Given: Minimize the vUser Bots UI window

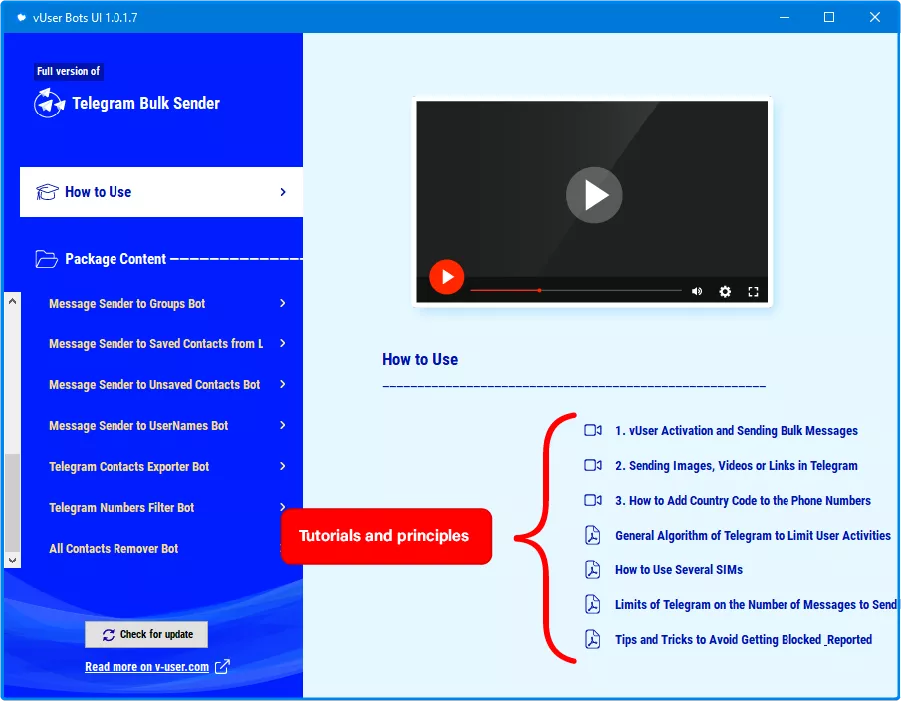Looking at the screenshot, I should point(784,17).
